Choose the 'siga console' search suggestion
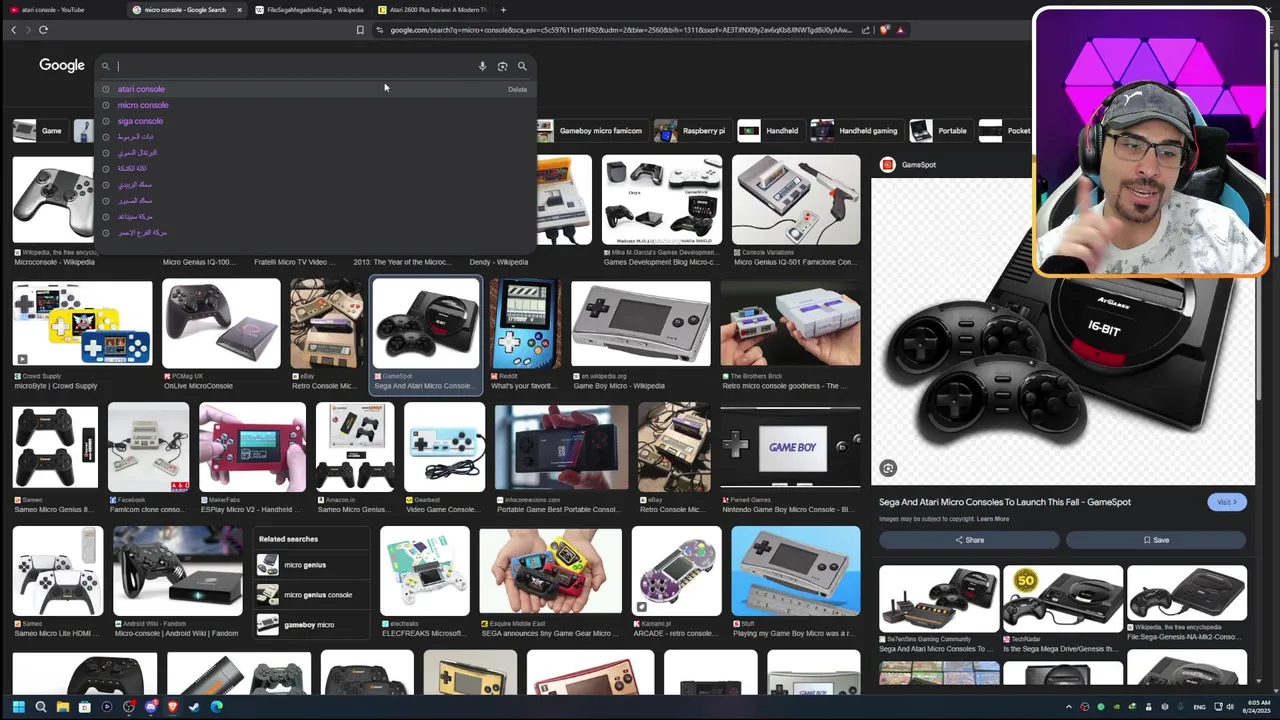Screen dimensions: 1280x720 tap(140, 121)
